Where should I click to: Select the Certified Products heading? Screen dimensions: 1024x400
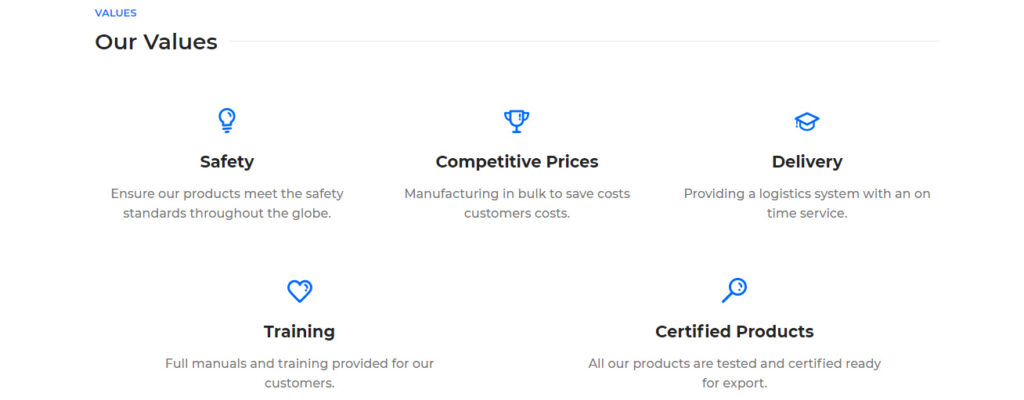(x=734, y=331)
